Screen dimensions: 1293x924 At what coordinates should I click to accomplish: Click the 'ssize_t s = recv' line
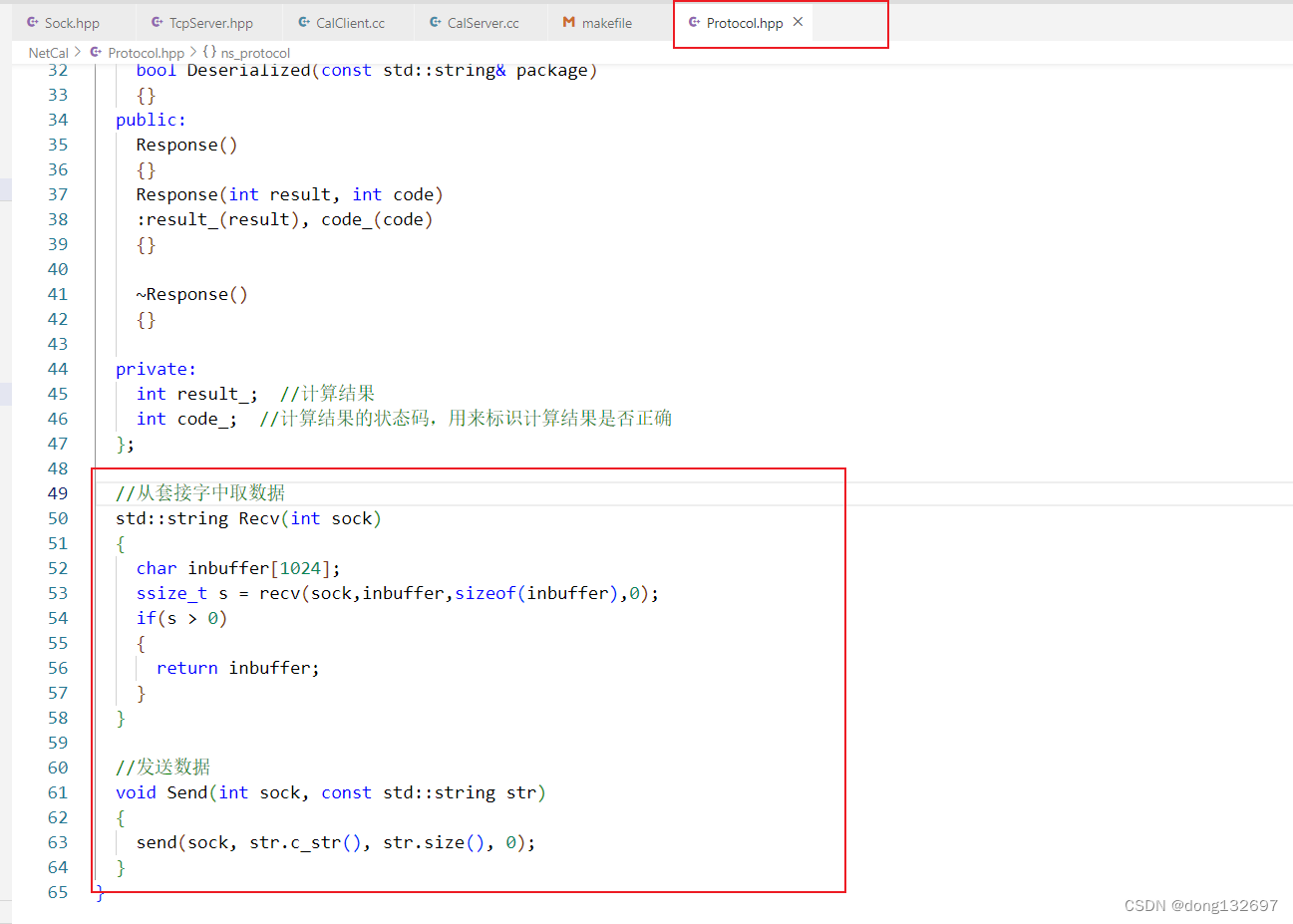tap(398, 593)
